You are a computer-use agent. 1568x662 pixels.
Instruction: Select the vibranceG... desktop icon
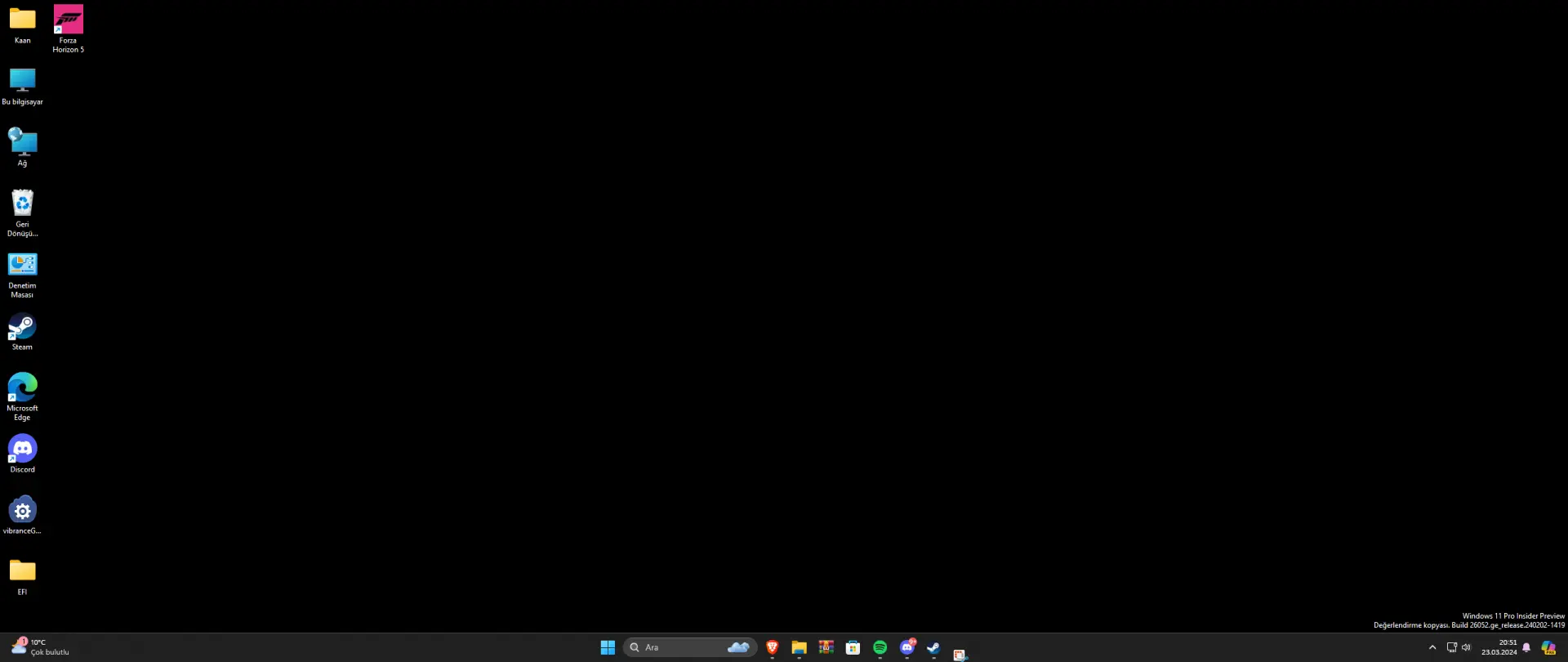pos(22,515)
